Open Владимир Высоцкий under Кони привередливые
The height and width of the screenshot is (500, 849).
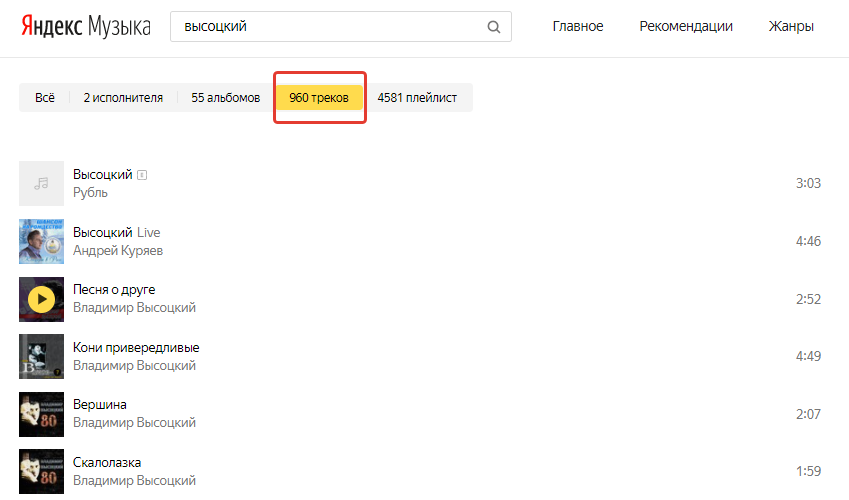(x=134, y=366)
